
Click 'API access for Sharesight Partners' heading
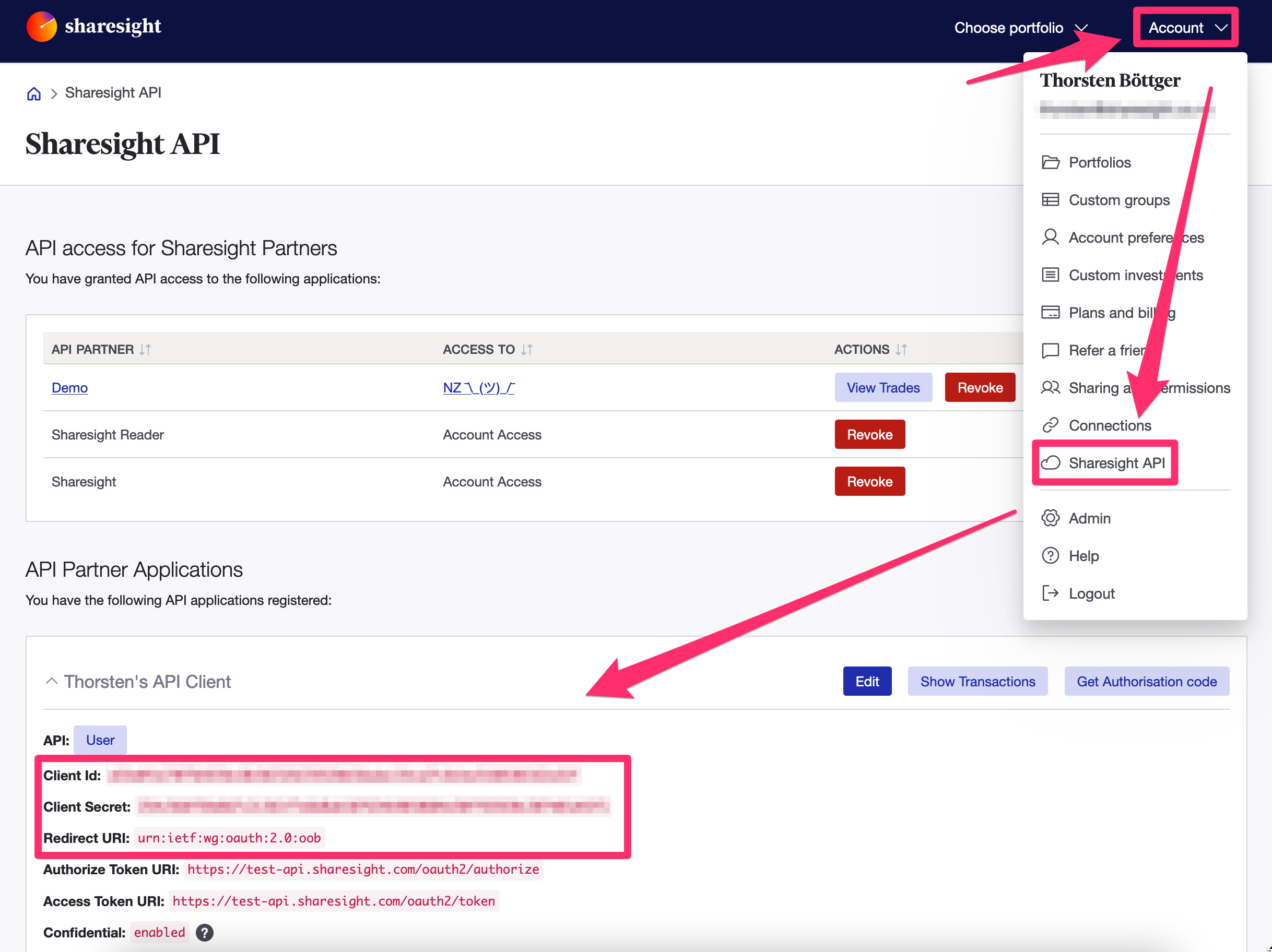181,248
